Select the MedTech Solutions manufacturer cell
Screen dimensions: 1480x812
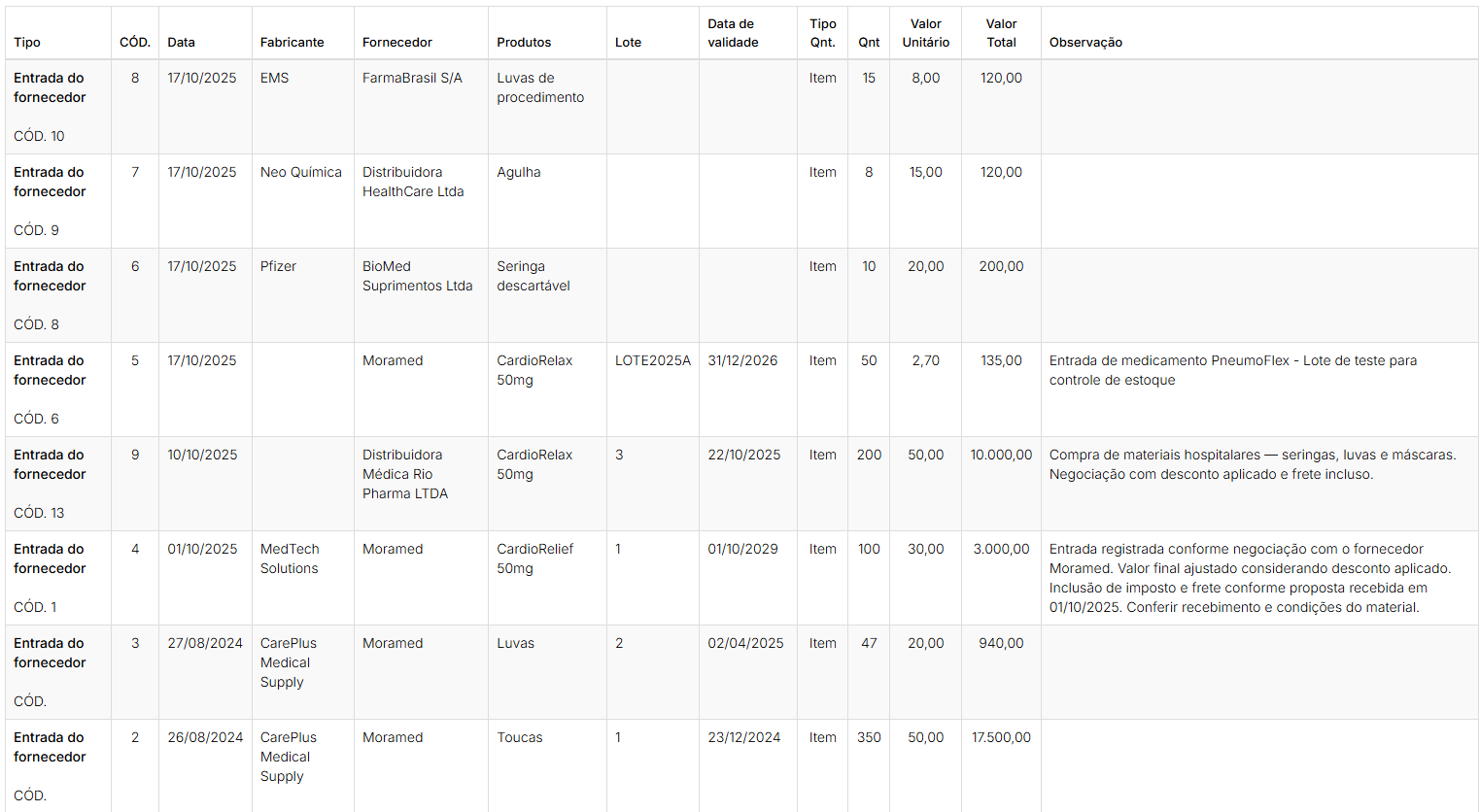coord(289,558)
